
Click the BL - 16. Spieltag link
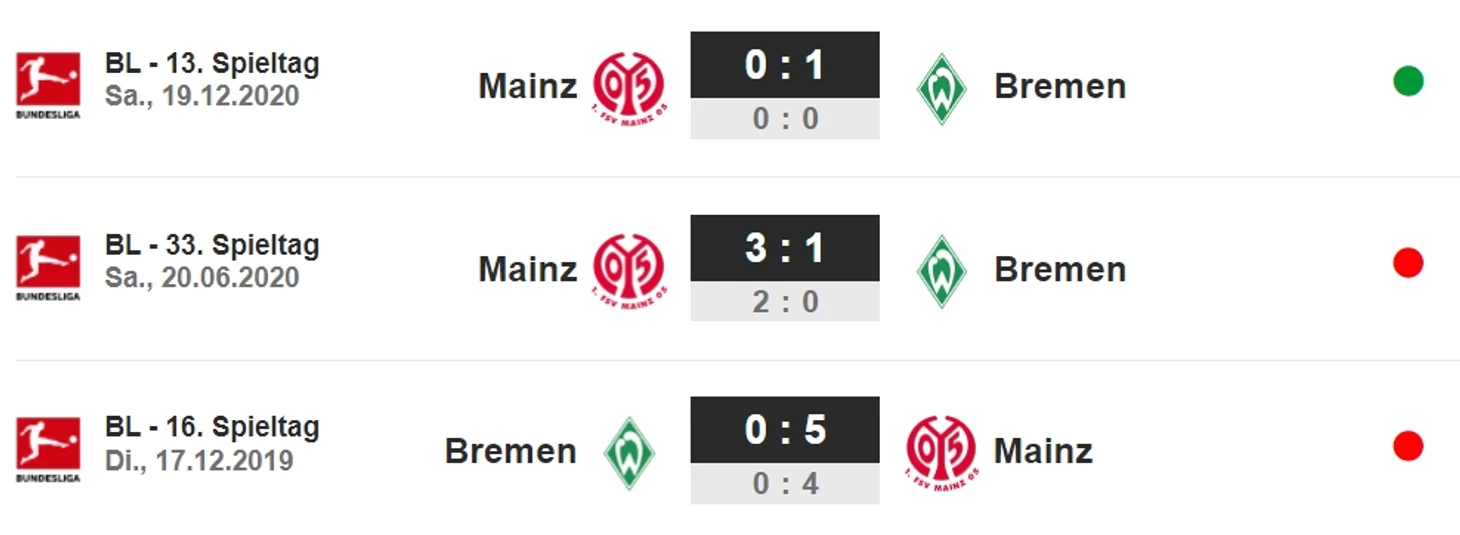click(x=212, y=428)
